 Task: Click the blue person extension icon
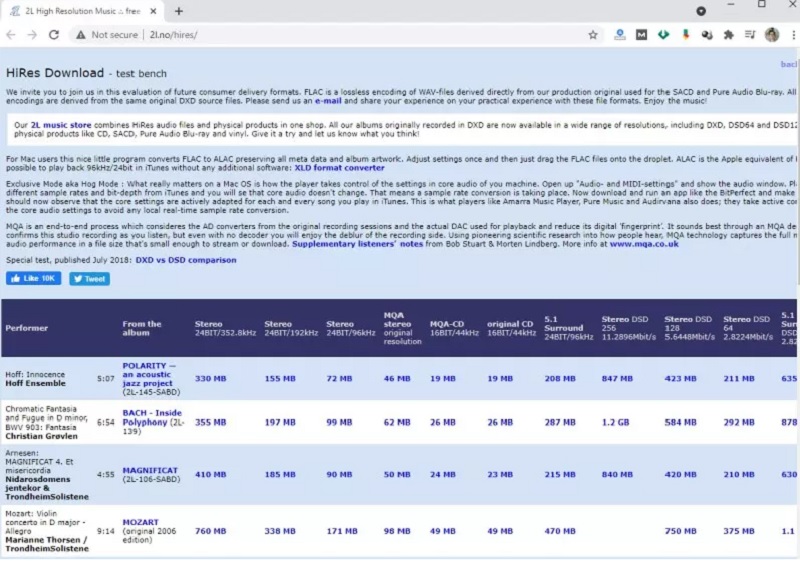620,35
